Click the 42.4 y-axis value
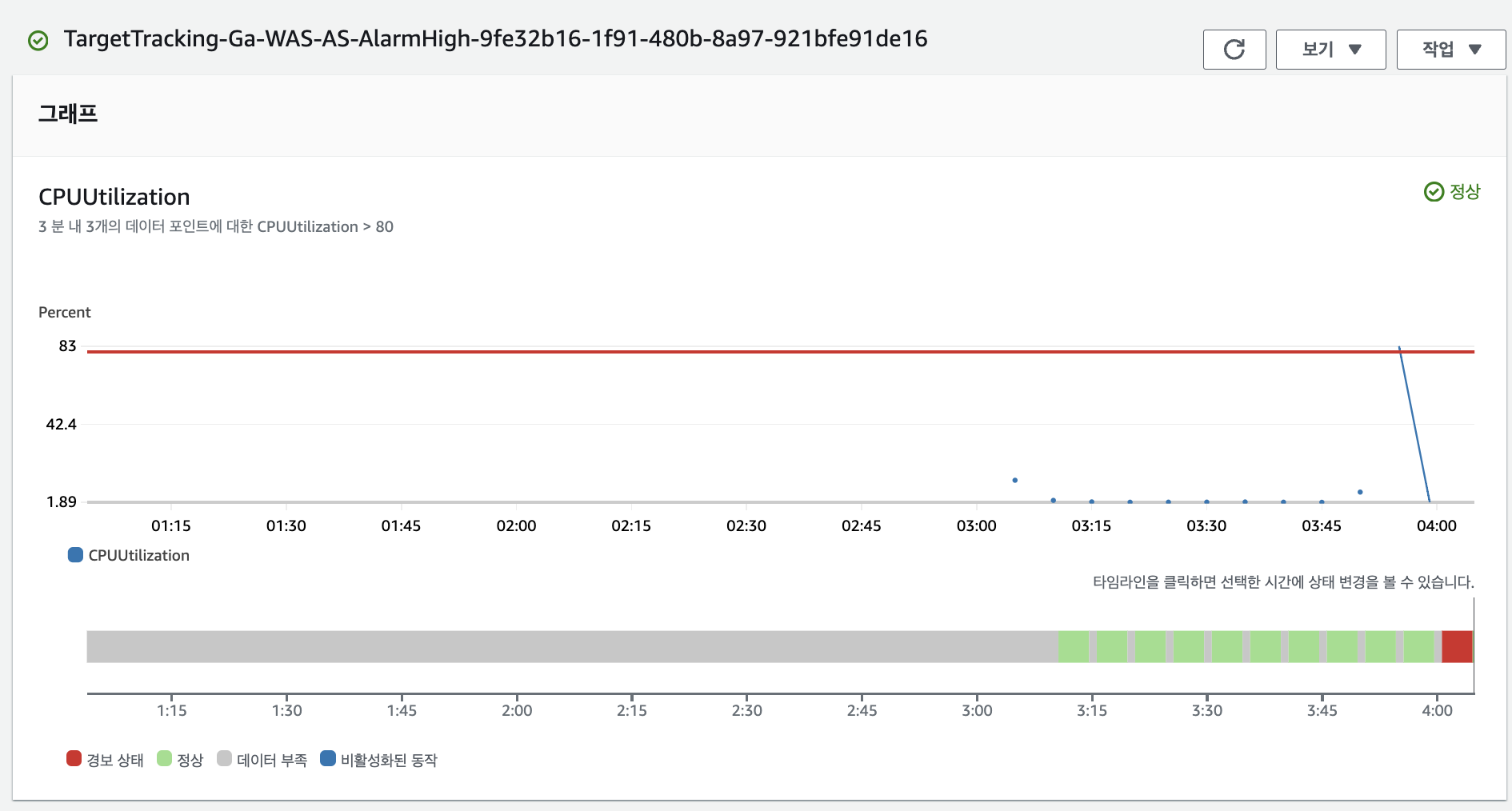The height and width of the screenshot is (811, 1512). point(61,424)
